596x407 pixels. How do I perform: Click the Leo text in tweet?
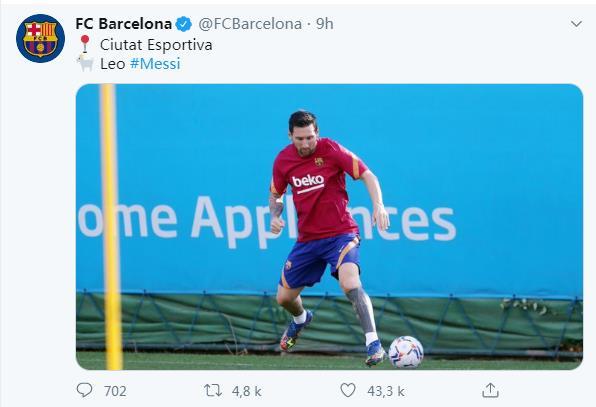pyautogui.click(x=113, y=63)
